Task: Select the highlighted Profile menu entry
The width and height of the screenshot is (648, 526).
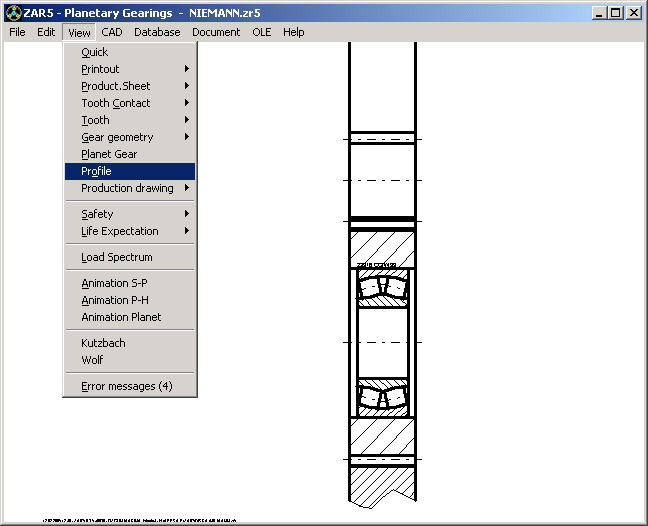Action: pyautogui.click(x=96, y=171)
